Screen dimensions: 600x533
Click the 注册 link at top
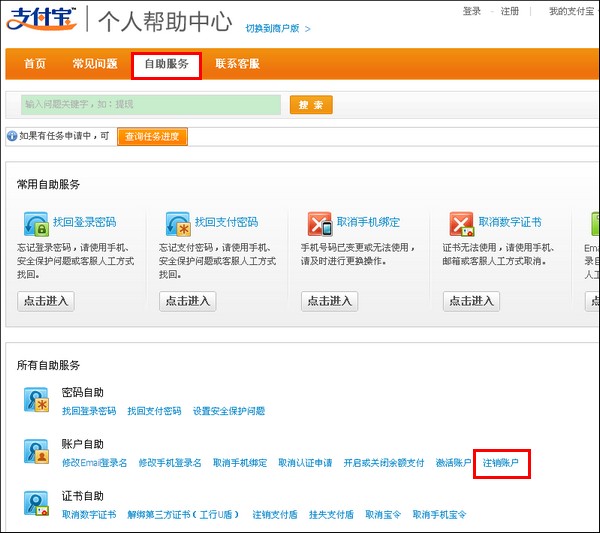pyautogui.click(x=510, y=11)
